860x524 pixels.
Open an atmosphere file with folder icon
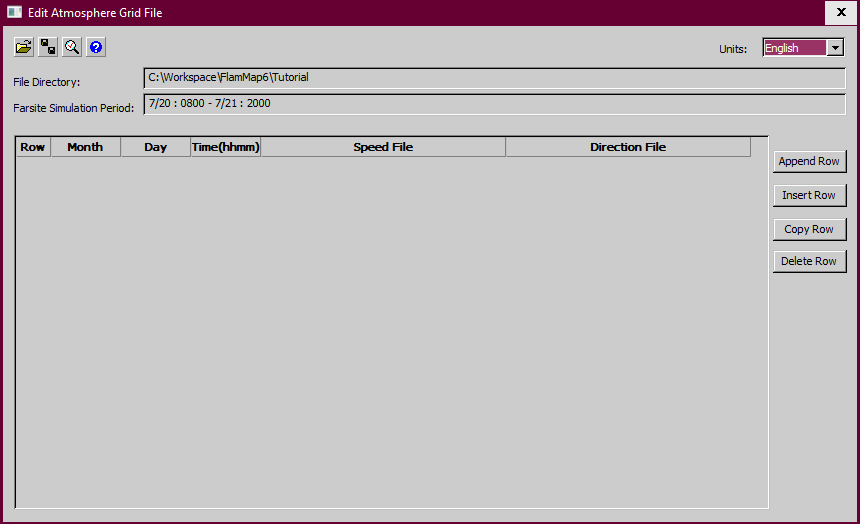pos(24,47)
